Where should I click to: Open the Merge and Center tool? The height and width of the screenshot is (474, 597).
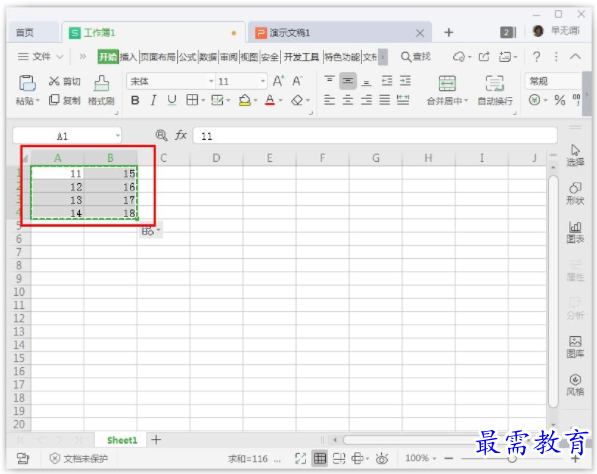tap(447, 83)
